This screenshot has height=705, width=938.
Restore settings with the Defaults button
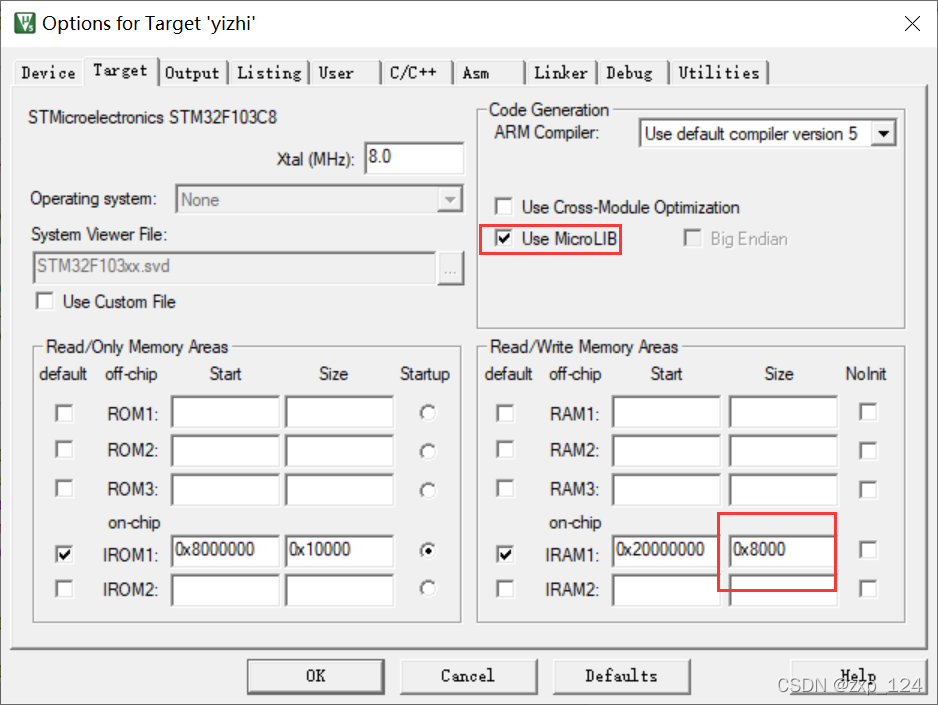pyautogui.click(x=622, y=676)
